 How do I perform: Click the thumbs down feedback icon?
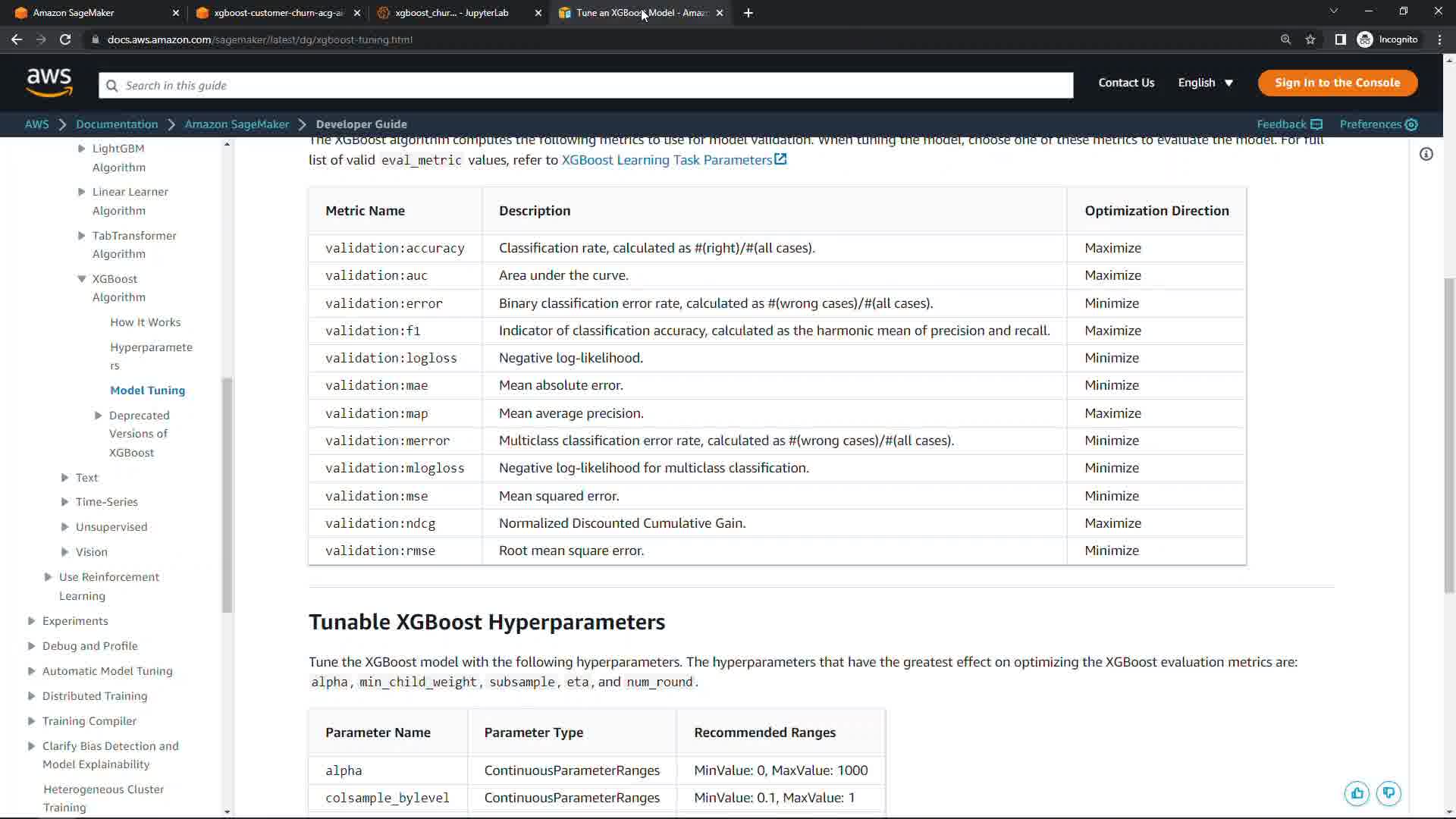pos(1389,793)
